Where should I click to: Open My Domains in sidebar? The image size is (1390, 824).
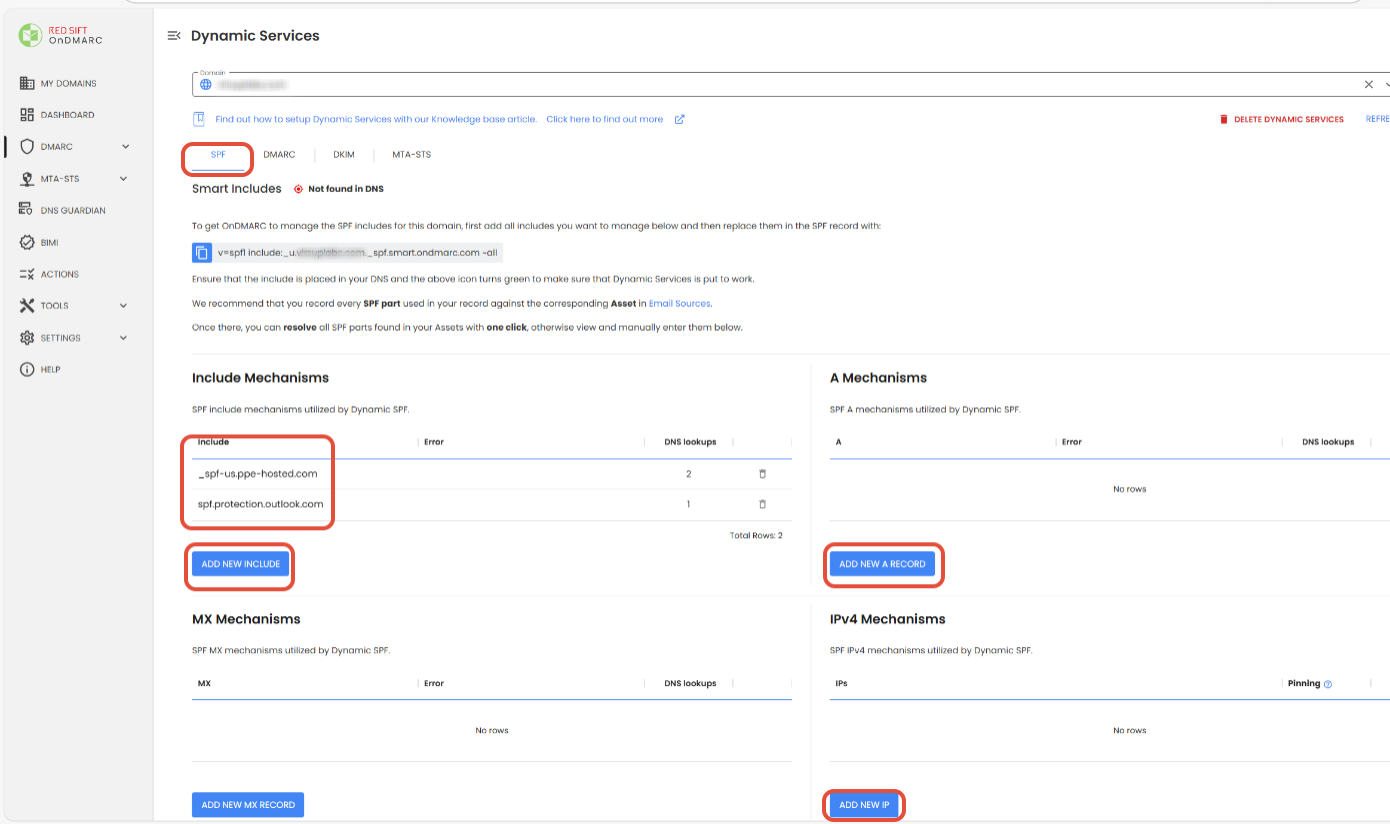(69, 83)
